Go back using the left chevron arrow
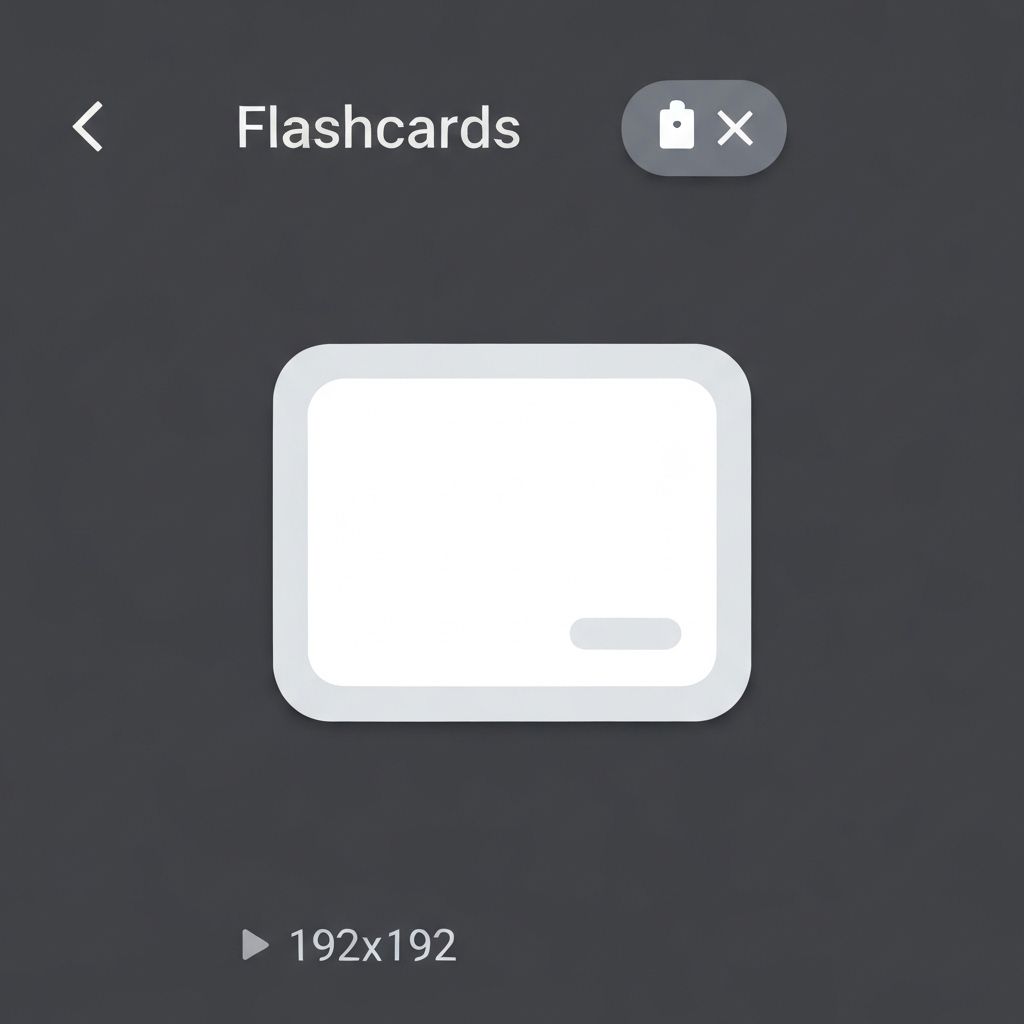 tap(88, 126)
